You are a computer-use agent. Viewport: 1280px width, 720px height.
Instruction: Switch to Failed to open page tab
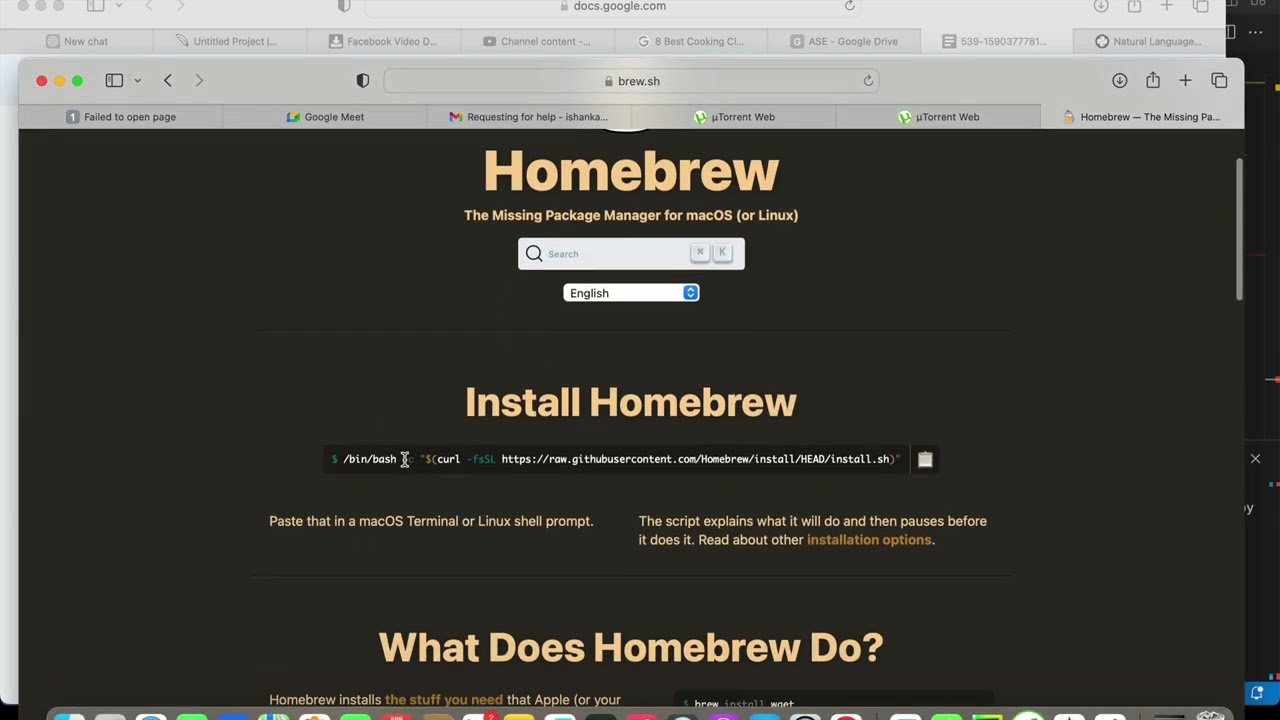120,117
